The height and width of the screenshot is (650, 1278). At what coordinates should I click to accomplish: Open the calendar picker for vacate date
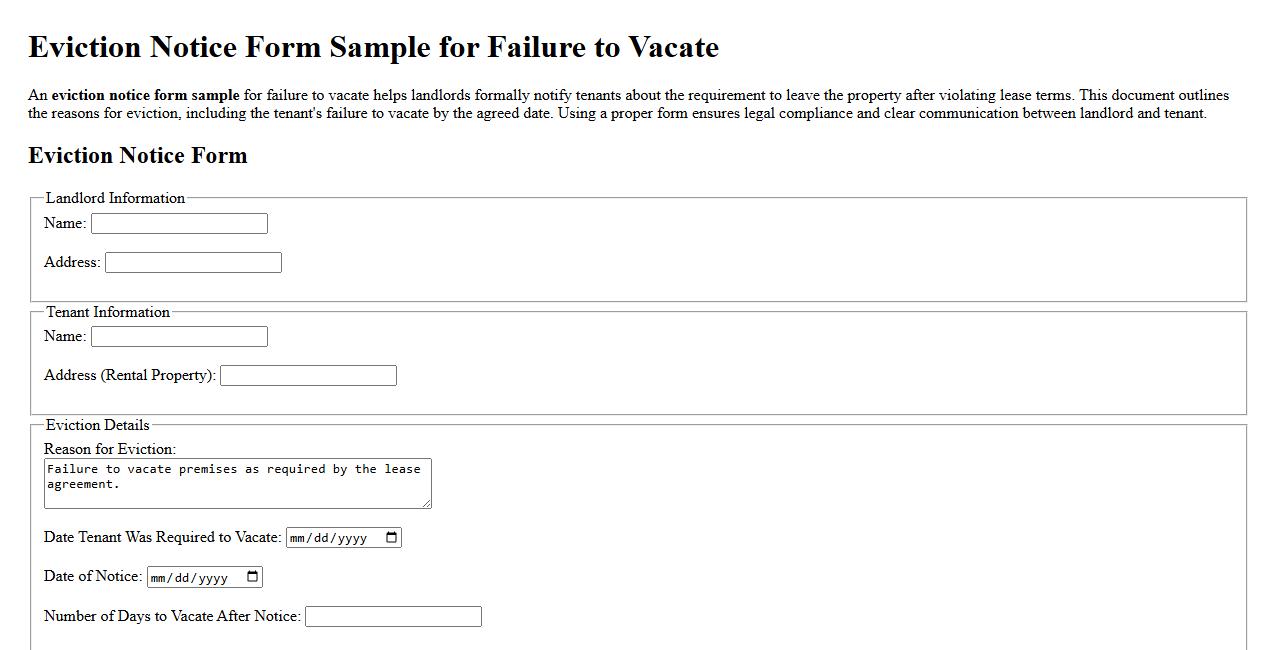[391, 537]
